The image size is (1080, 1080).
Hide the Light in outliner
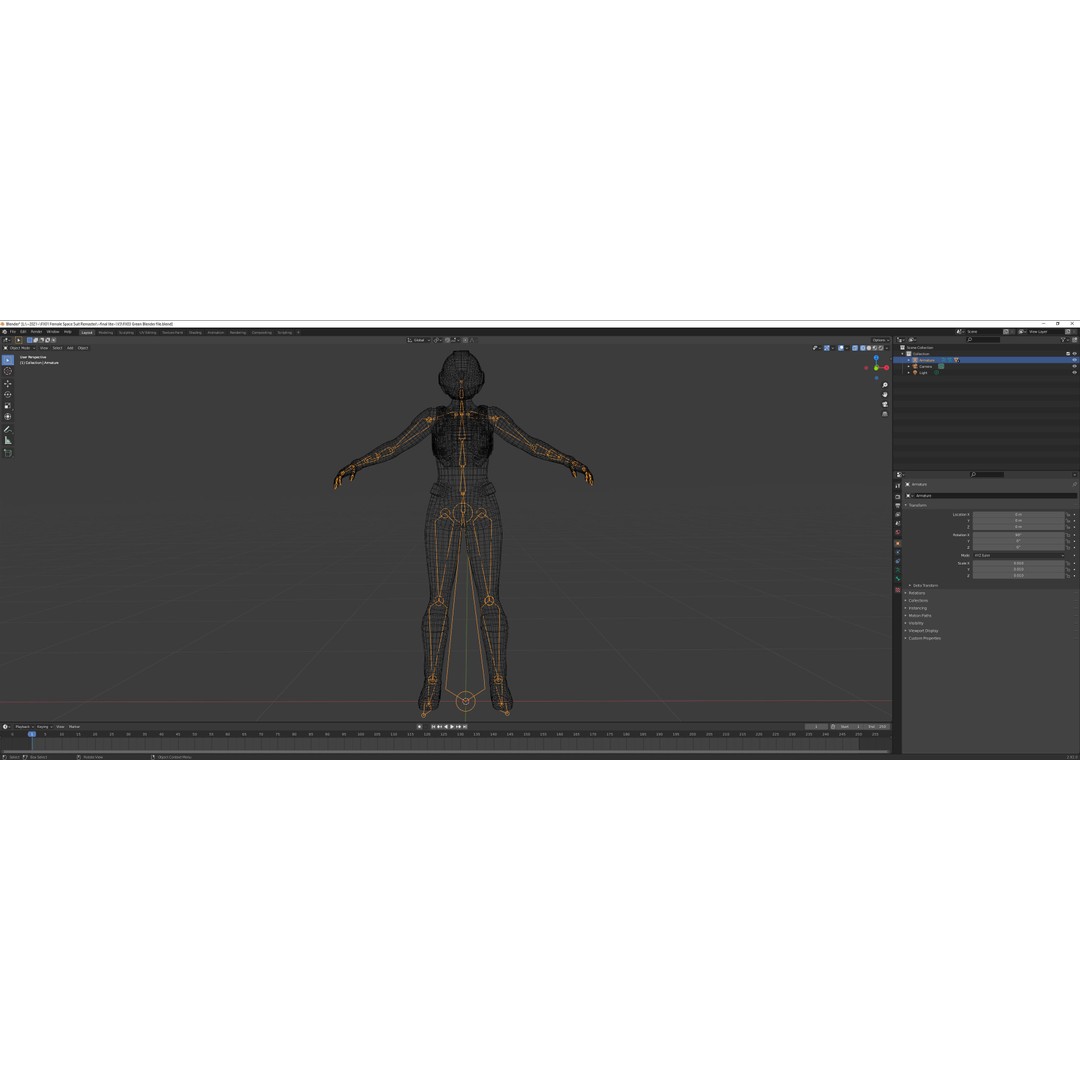click(x=1074, y=373)
